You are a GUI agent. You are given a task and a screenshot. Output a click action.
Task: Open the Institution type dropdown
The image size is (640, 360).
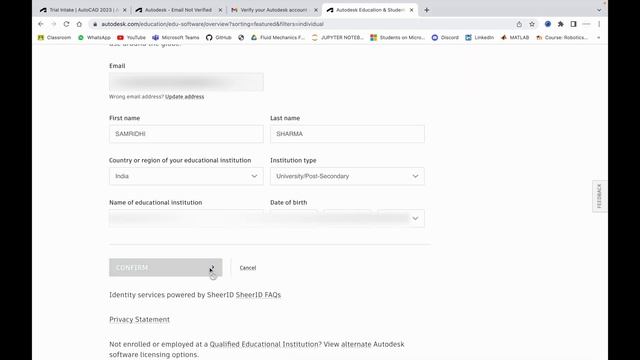click(x=347, y=176)
